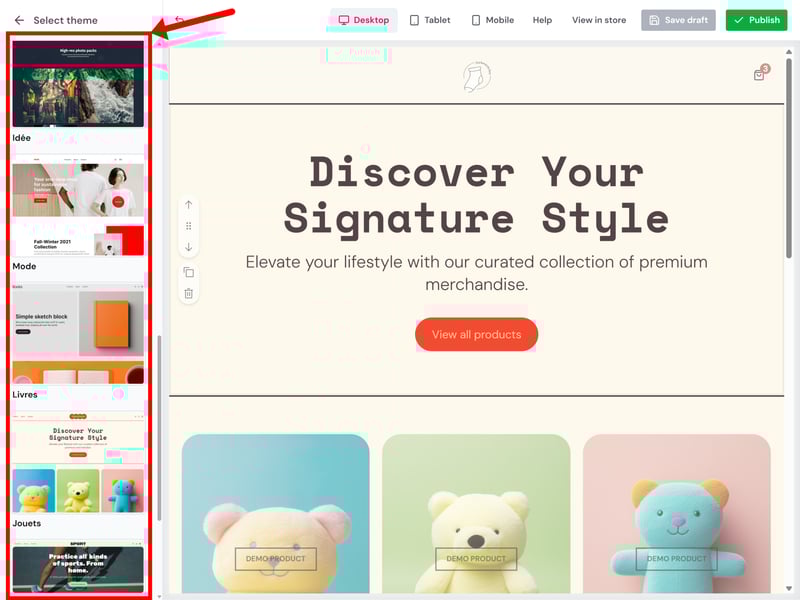Select the Idée theme thumbnail
800x600 pixels.
click(78, 84)
